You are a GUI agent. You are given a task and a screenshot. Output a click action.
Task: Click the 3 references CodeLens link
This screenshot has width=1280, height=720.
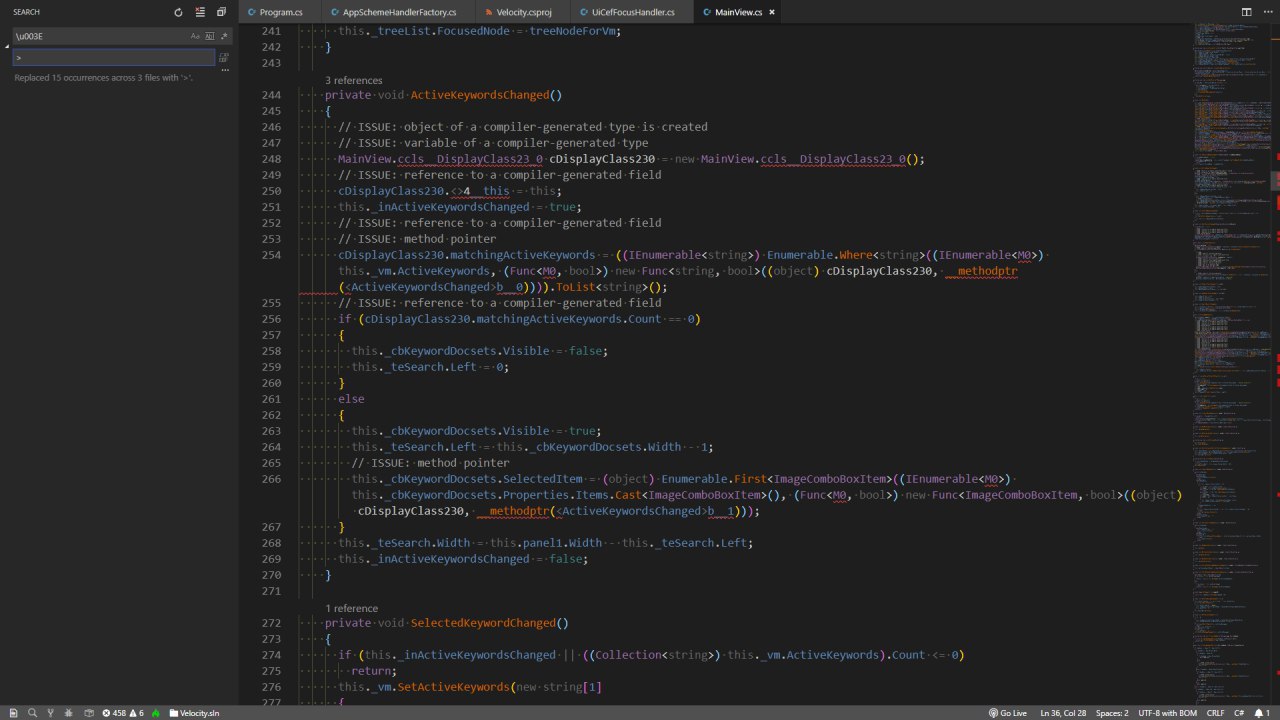[x=353, y=80]
